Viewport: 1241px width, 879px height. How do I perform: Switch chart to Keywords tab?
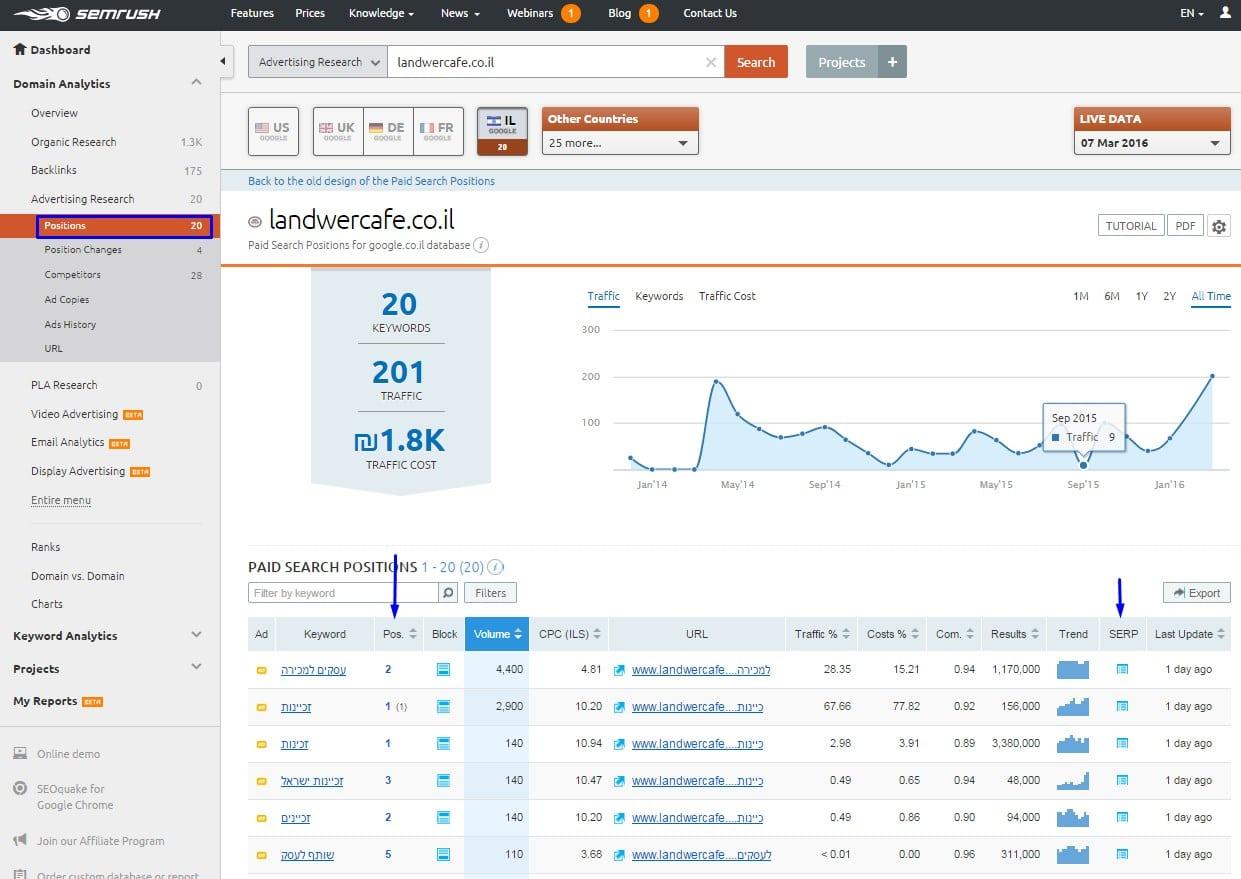point(659,296)
